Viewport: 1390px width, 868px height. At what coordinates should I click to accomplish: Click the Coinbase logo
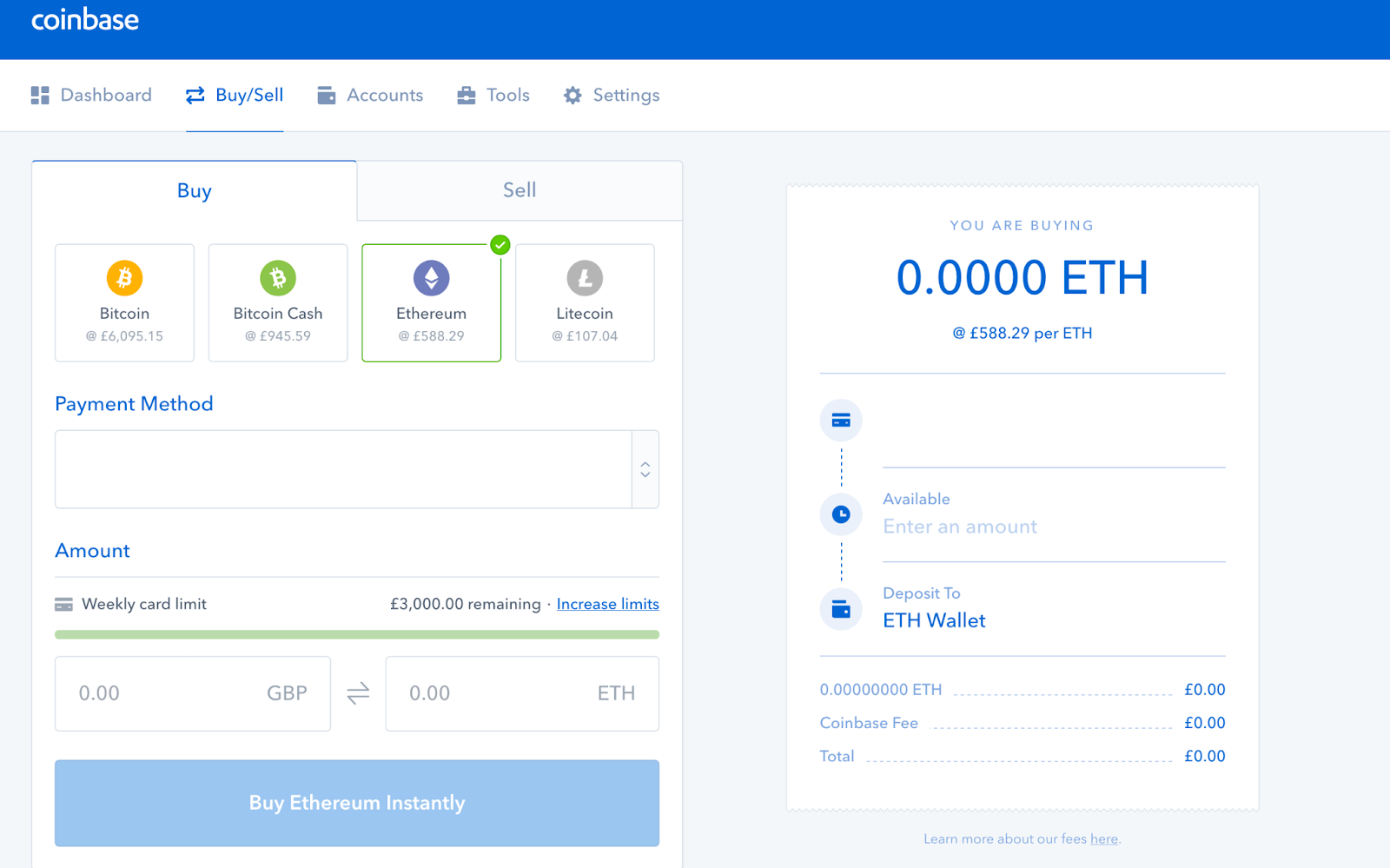(85, 20)
